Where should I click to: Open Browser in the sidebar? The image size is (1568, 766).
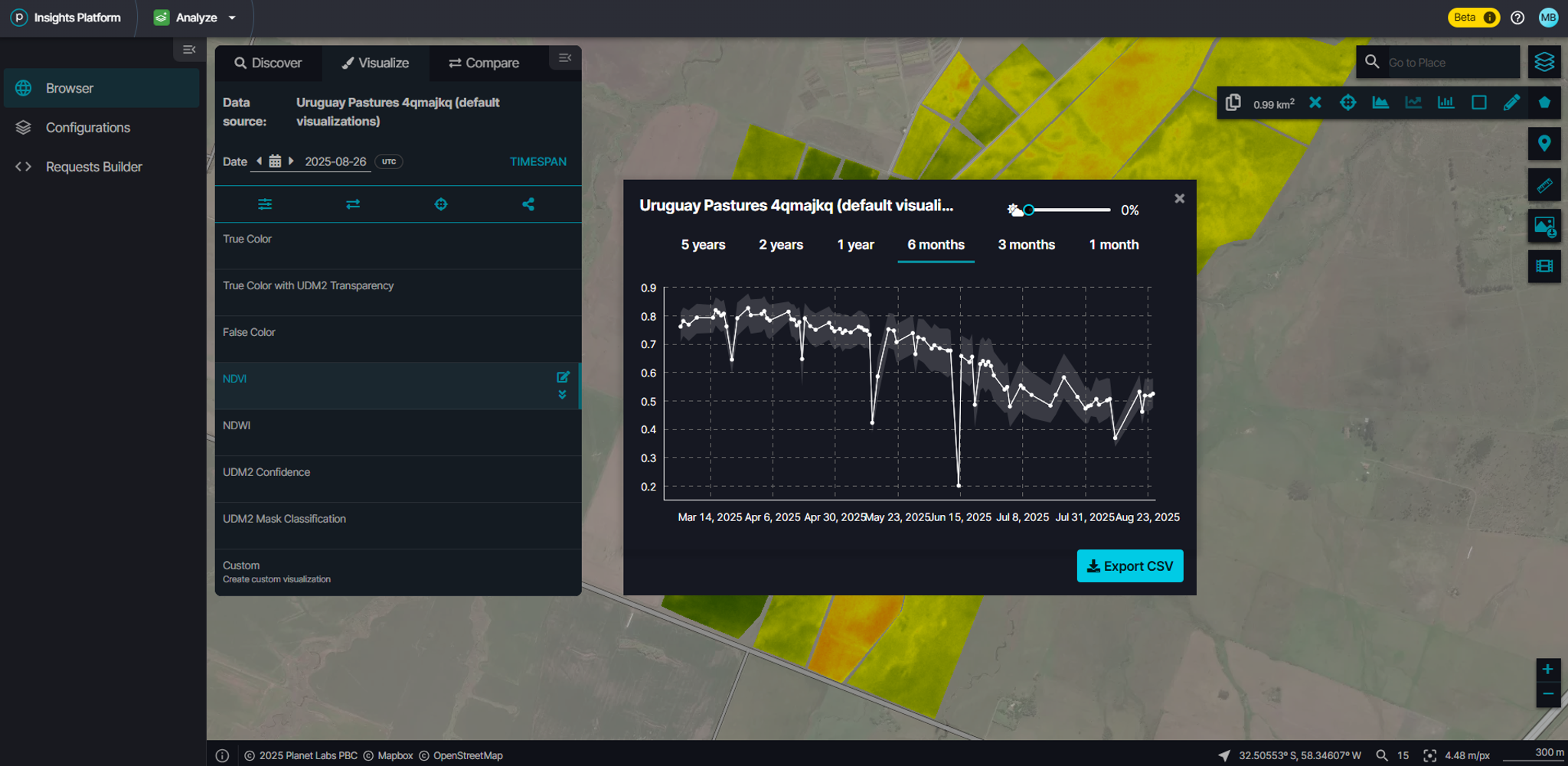[x=101, y=88]
